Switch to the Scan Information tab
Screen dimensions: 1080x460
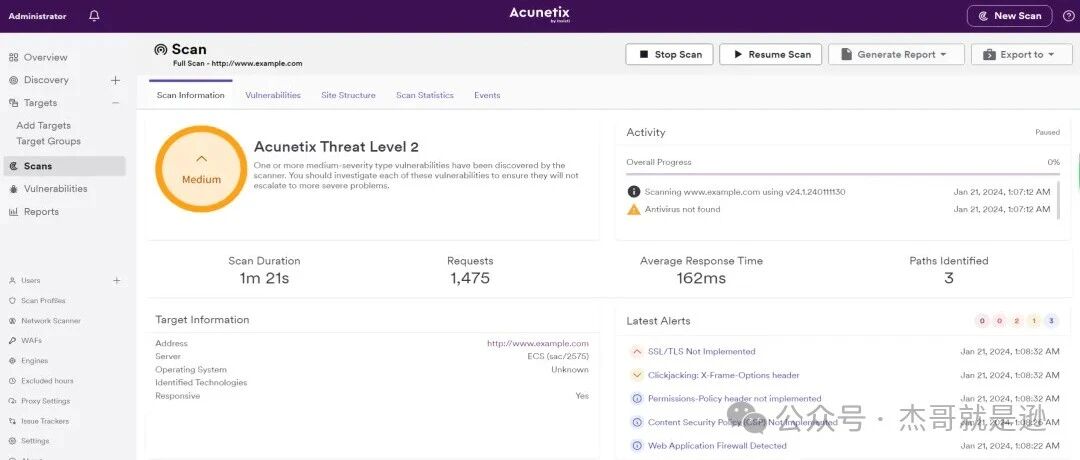[191, 95]
